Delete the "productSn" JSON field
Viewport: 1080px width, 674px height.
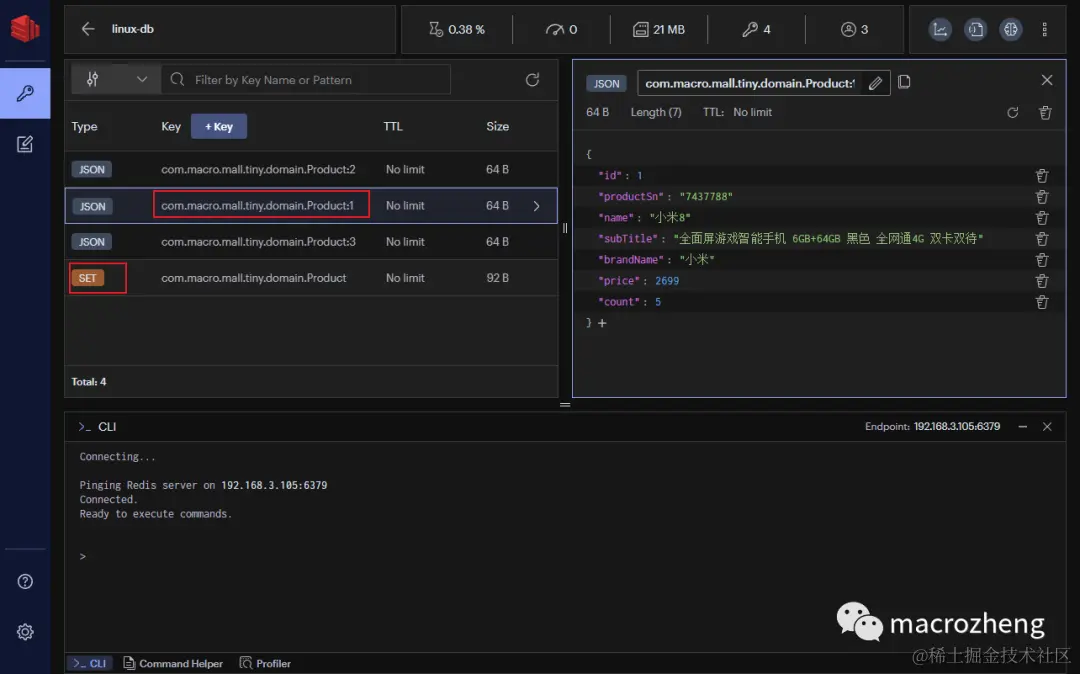pyautogui.click(x=1042, y=197)
